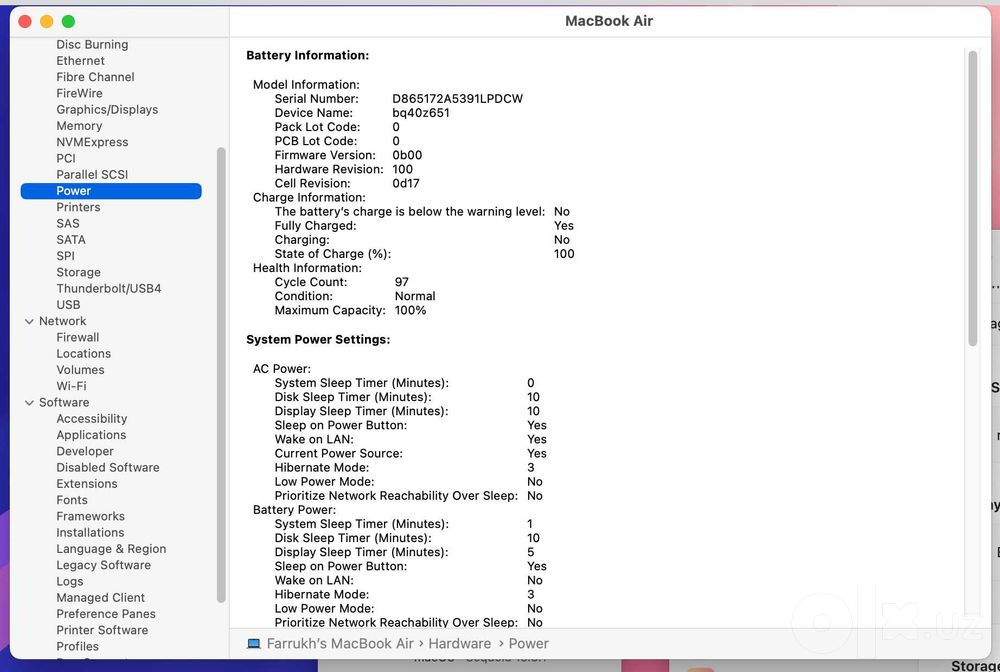Viewport: 1000px width, 672px height.
Task: Select Legacy Software entry
Action: pyautogui.click(x=103, y=565)
